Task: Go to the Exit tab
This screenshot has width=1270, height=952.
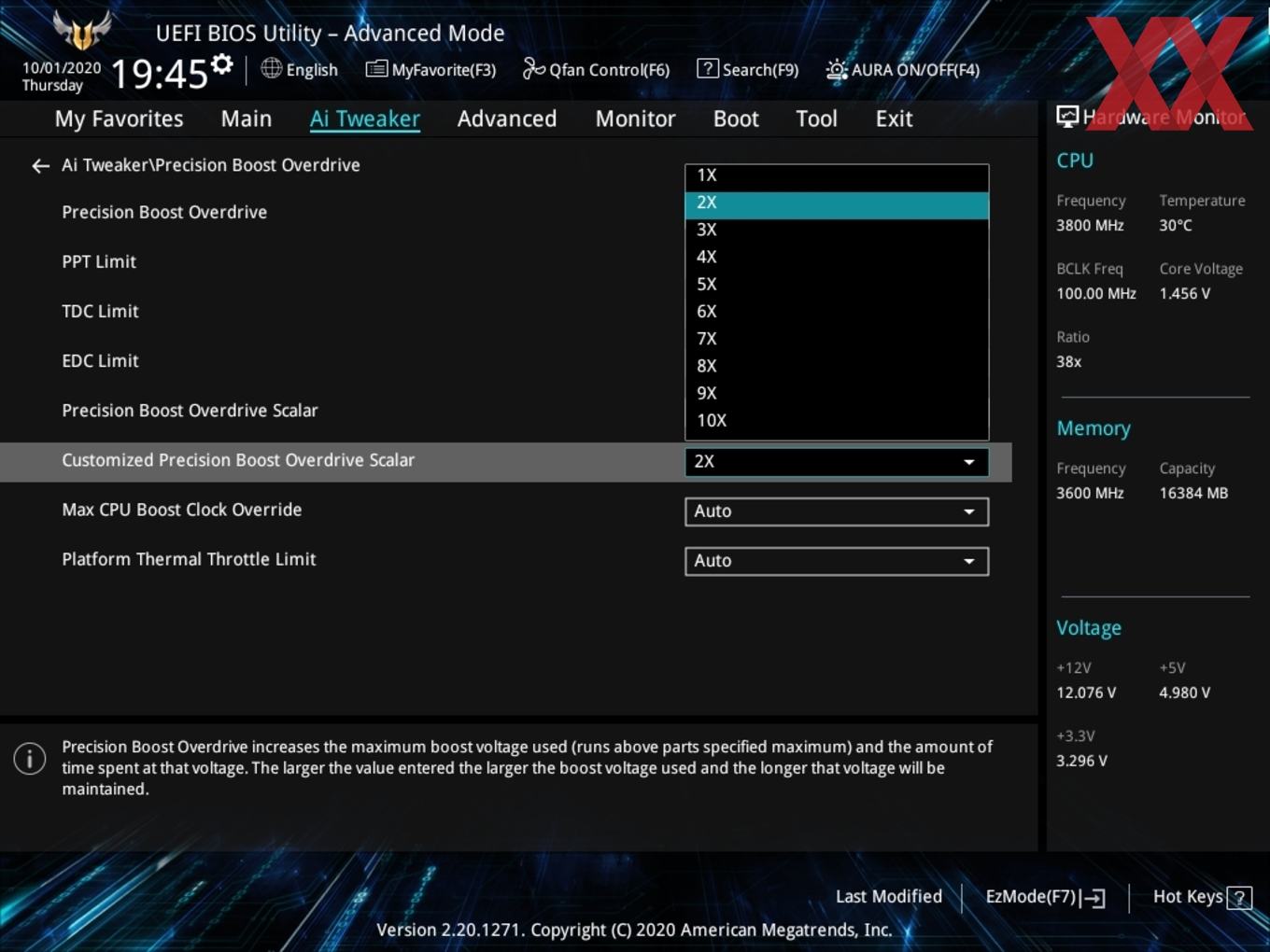Action: 894,119
